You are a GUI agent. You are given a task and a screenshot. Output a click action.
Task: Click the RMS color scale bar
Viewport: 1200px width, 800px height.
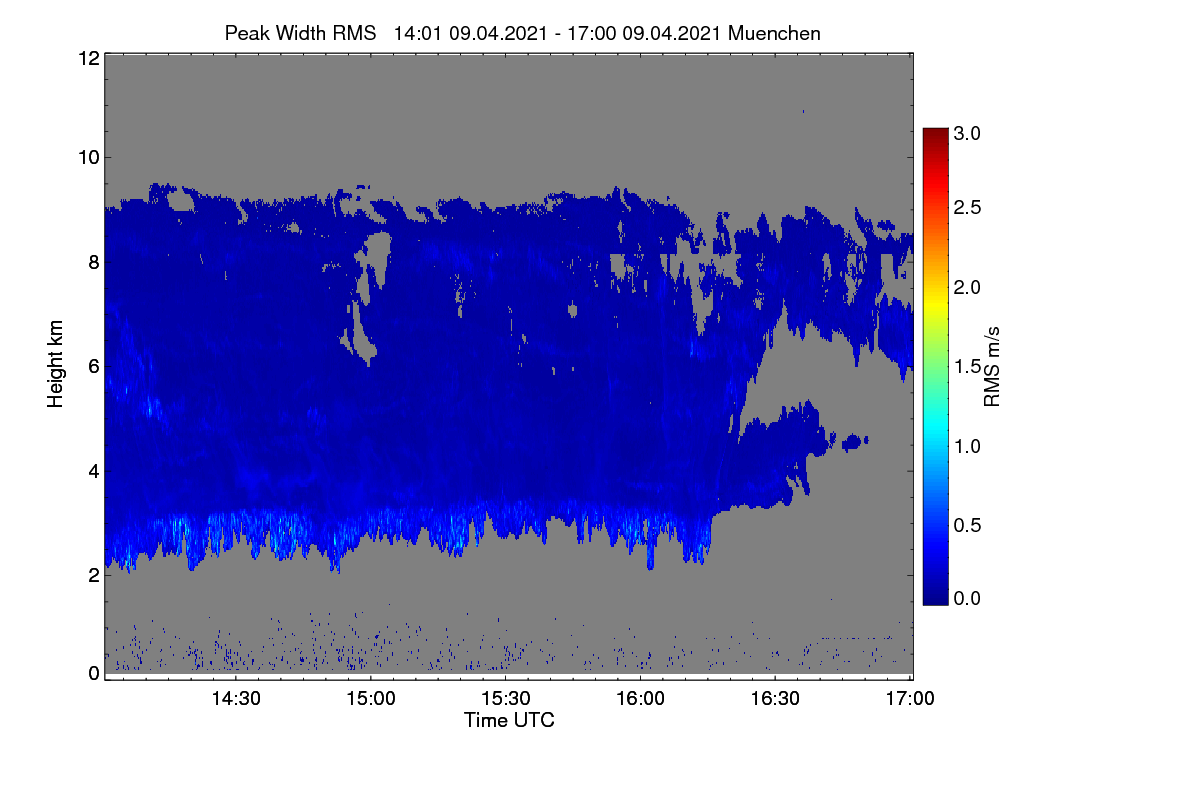point(935,365)
